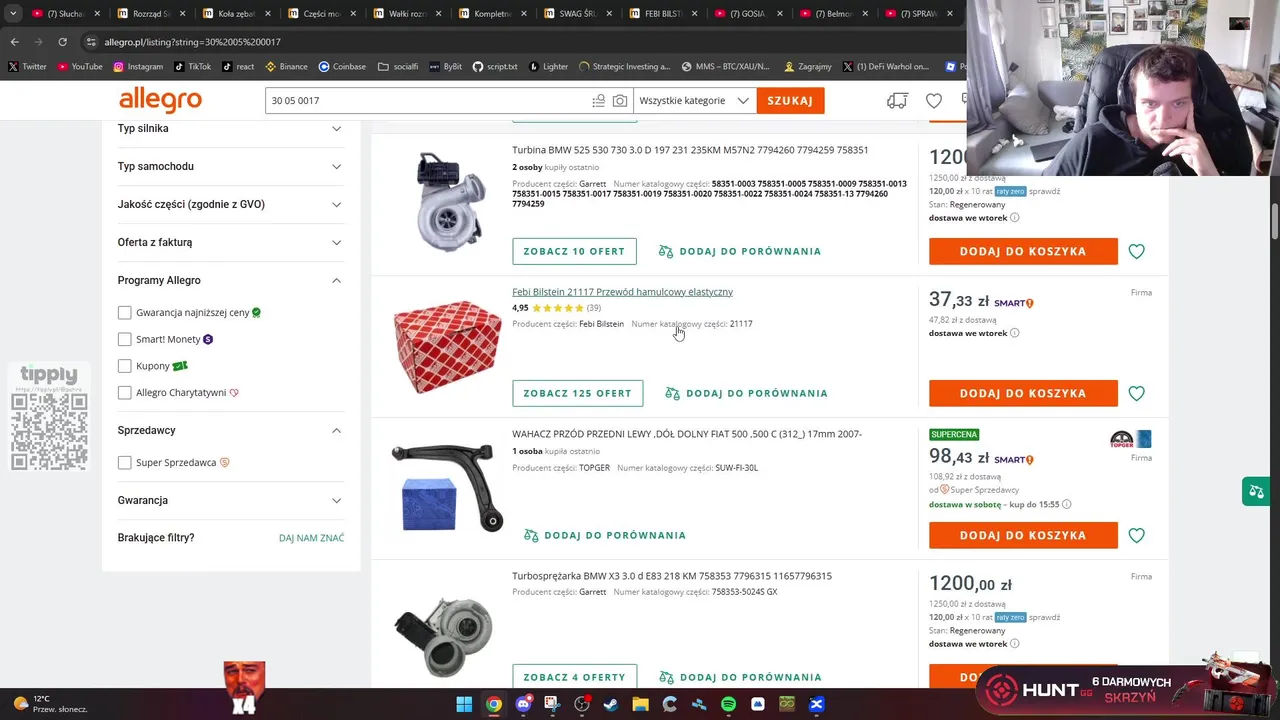The width and height of the screenshot is (1280, 720).
Task: Open Chrome tab search dropdown arrow
Action: coord(12,14)
